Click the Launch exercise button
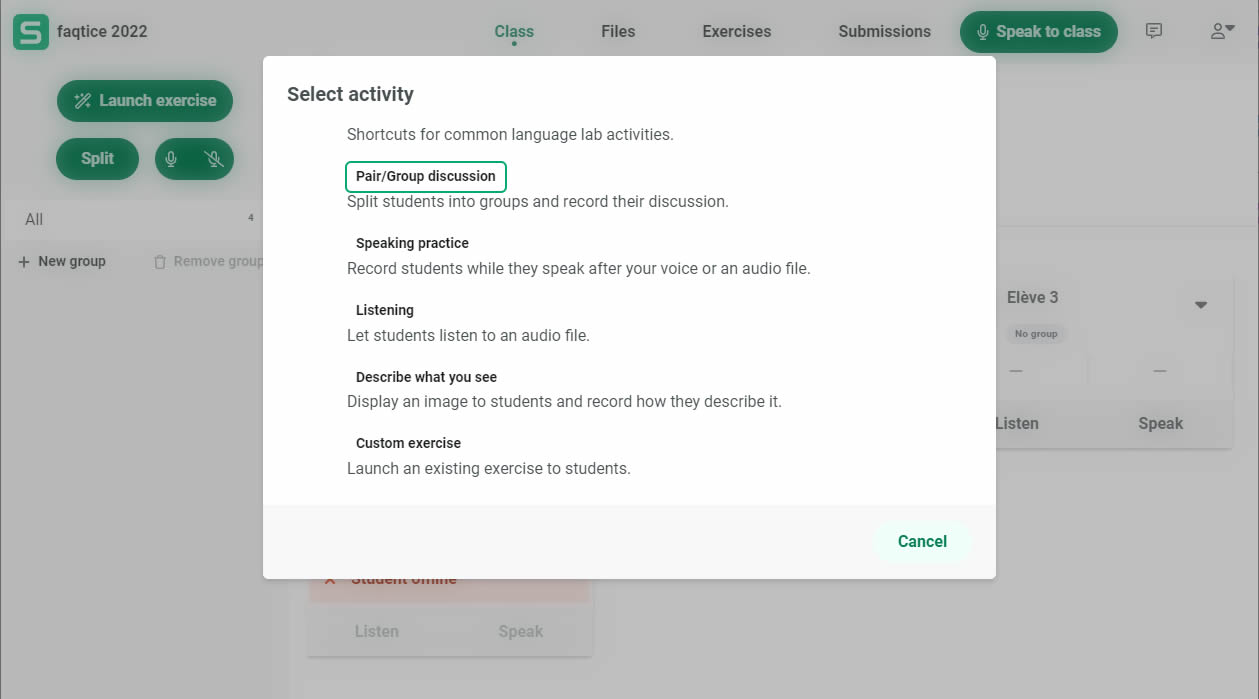Image resolution: width=1259 pixels, height=699 pixels. (145, 101)
